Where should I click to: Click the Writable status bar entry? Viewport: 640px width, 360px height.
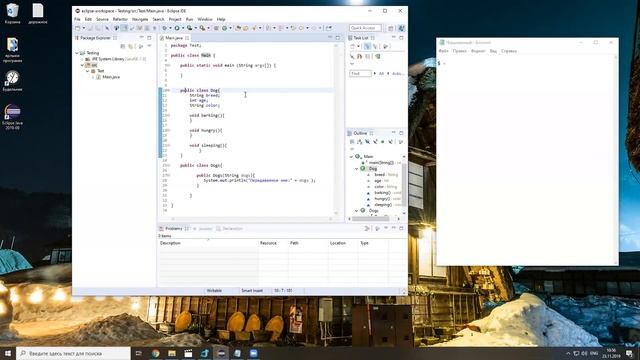click(x=214, y=291)
